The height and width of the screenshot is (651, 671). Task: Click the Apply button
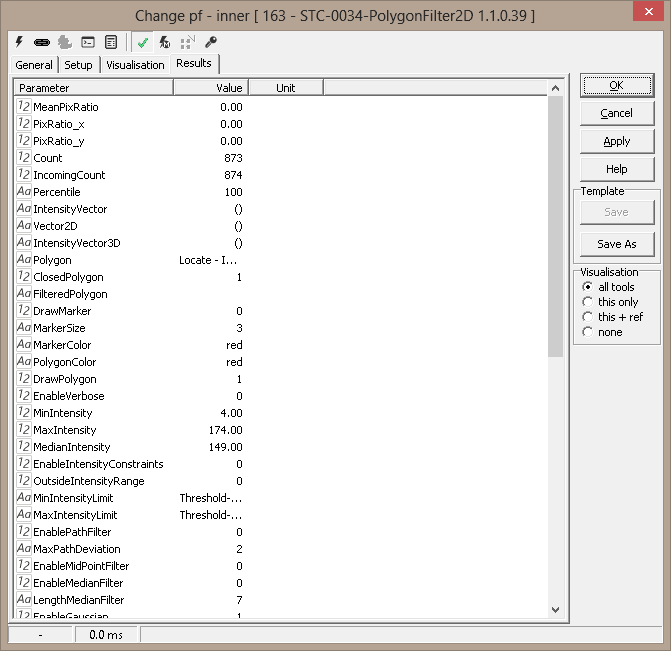(617, 141)
